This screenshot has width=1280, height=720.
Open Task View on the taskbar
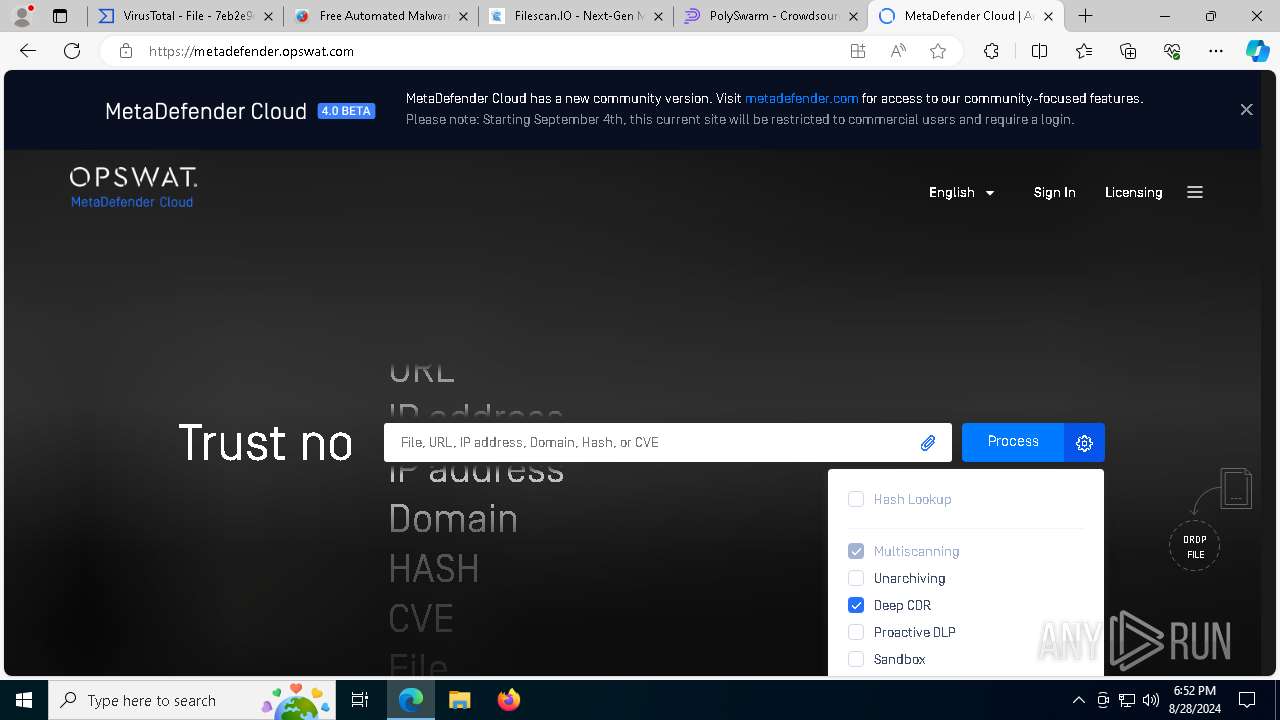pos(360,700)
